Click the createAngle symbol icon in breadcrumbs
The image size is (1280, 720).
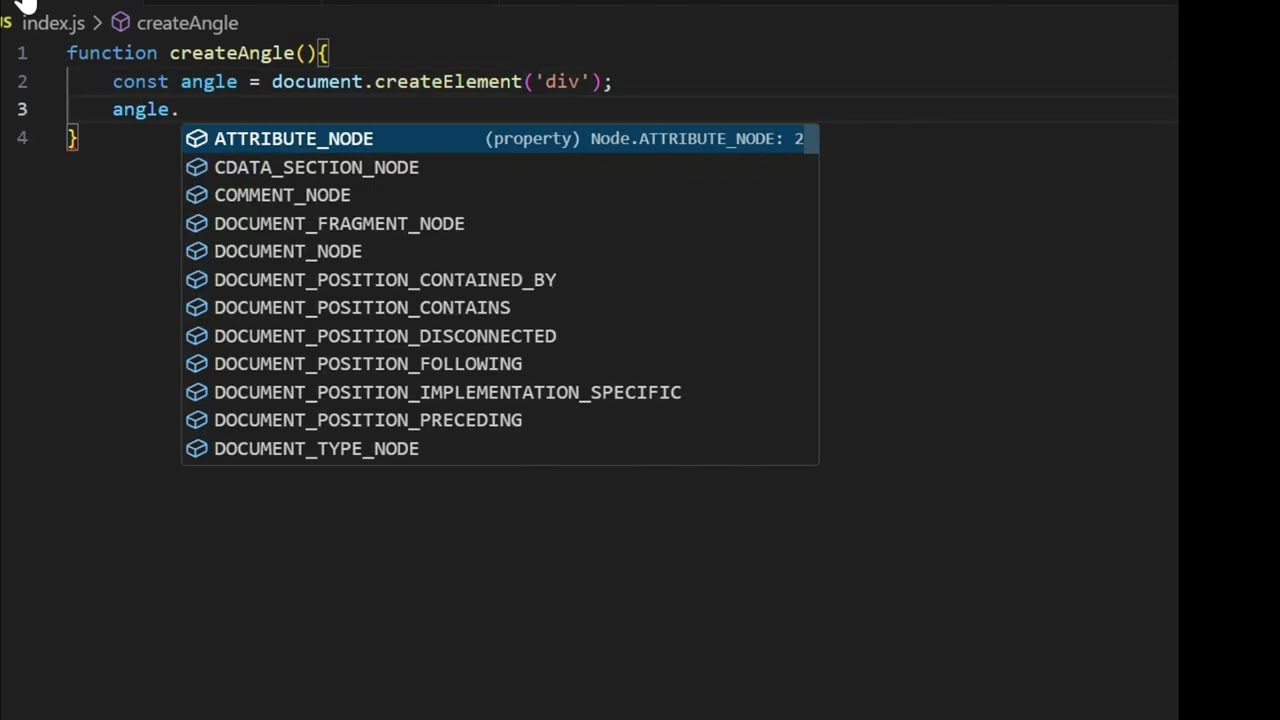[121, 22]
